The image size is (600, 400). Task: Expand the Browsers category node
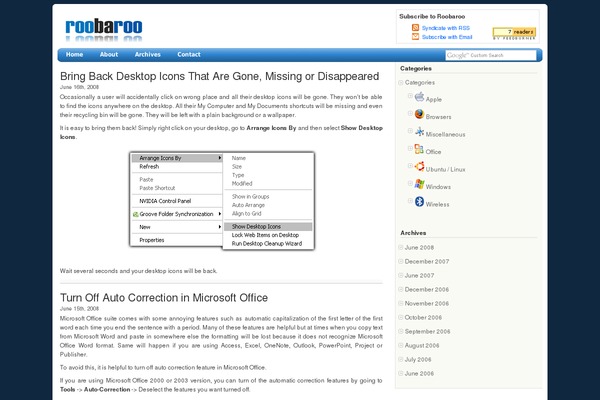(410, 113)
